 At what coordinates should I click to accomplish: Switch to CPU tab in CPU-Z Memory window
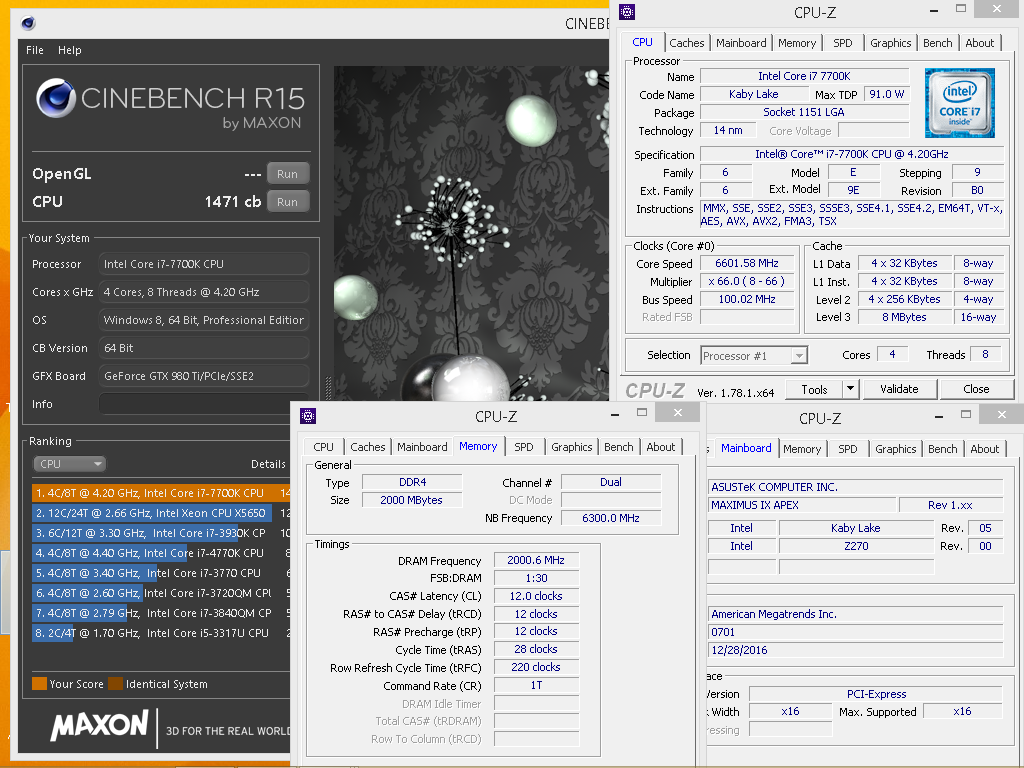323,447
